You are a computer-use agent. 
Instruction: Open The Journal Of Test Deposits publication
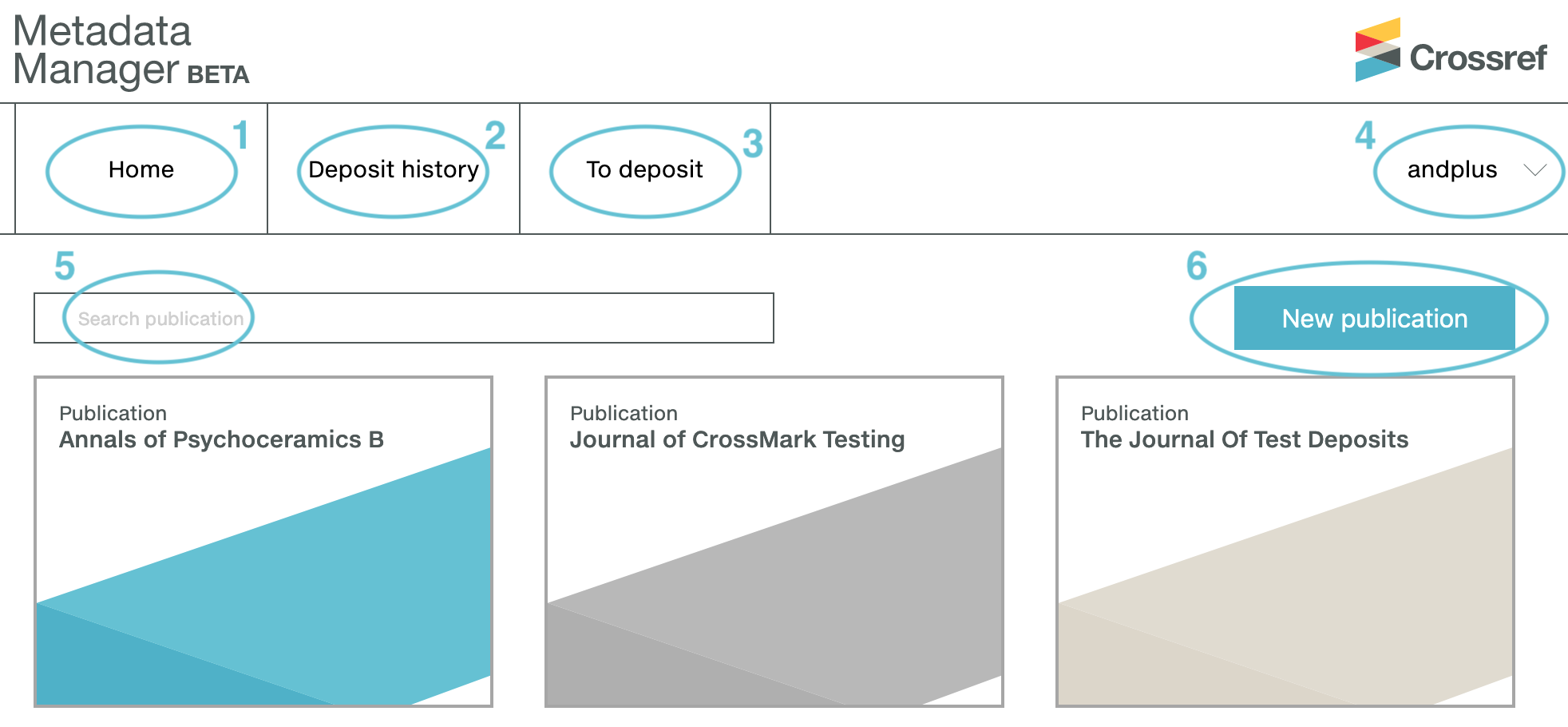[x=1244, y=439]
